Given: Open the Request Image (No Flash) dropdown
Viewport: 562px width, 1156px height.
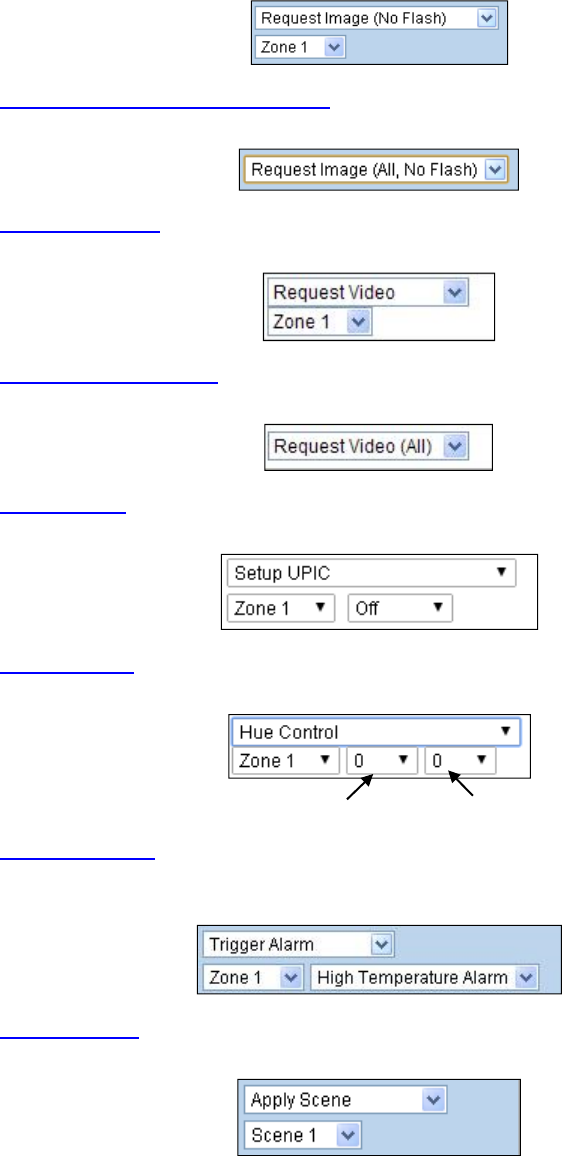Looking at the screenshot, I should click(377, 18).
